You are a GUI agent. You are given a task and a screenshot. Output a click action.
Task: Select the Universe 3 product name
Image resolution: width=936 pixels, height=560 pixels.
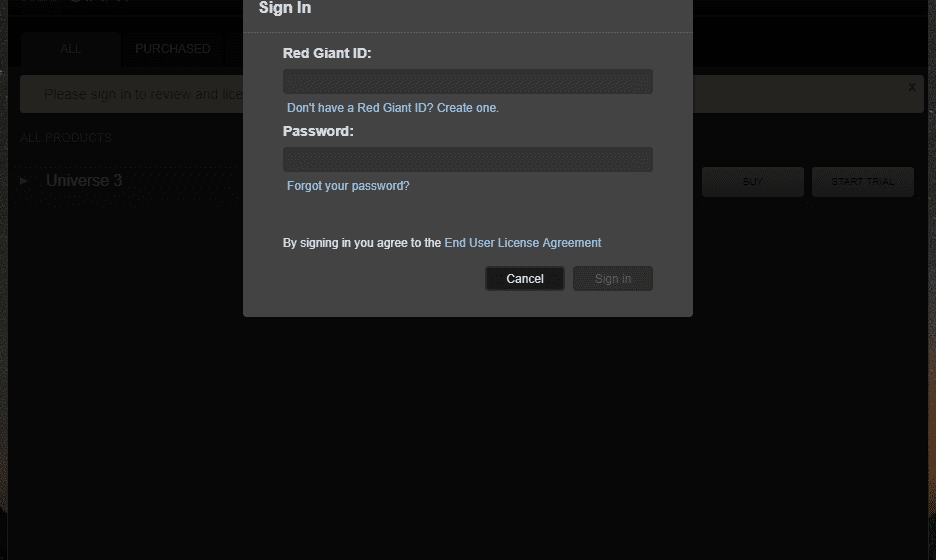click(84, 180)
